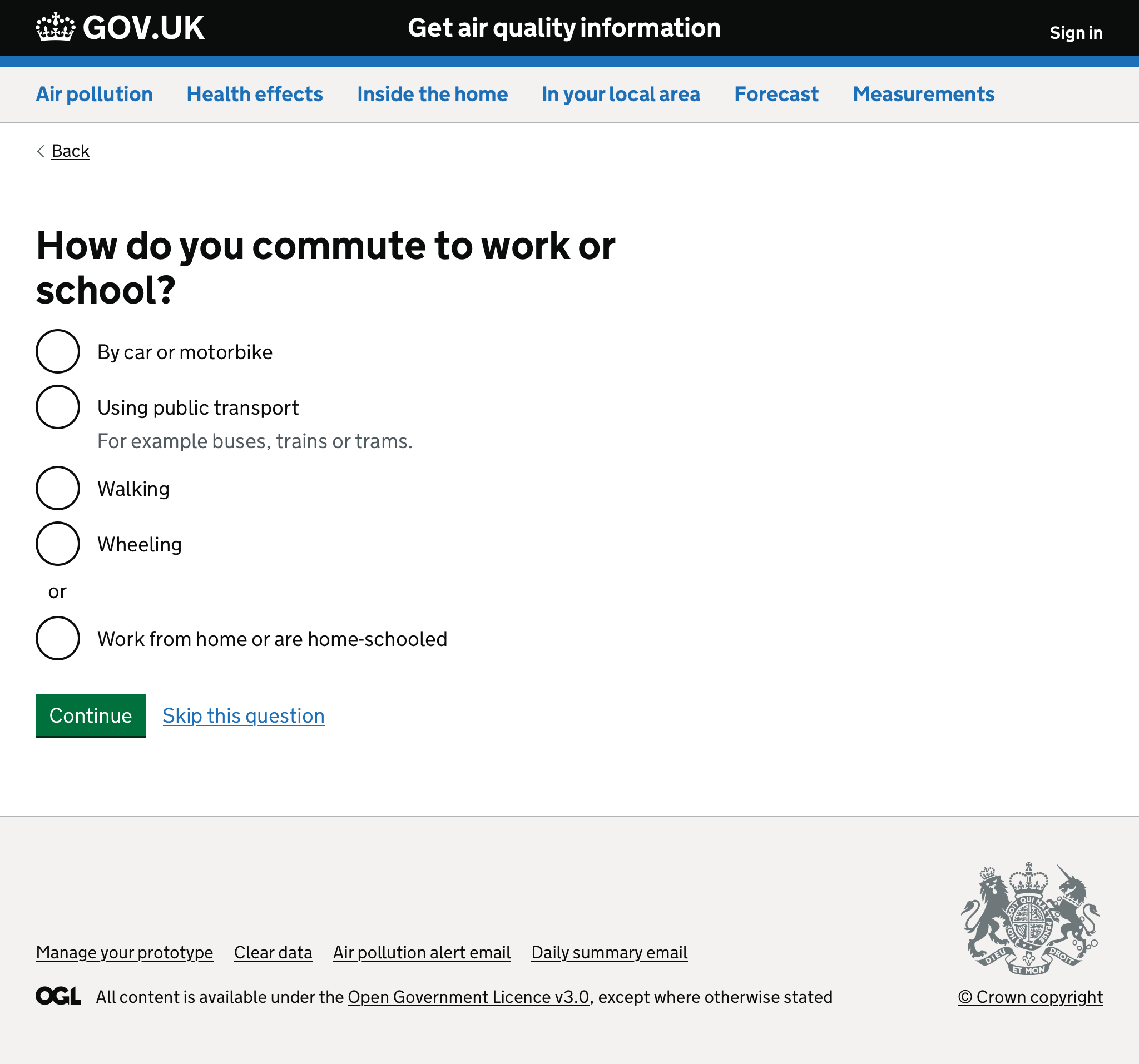Expand Health effects navigation section
This screenshot has height=1064, width=1139.
[x=254, y=93]
